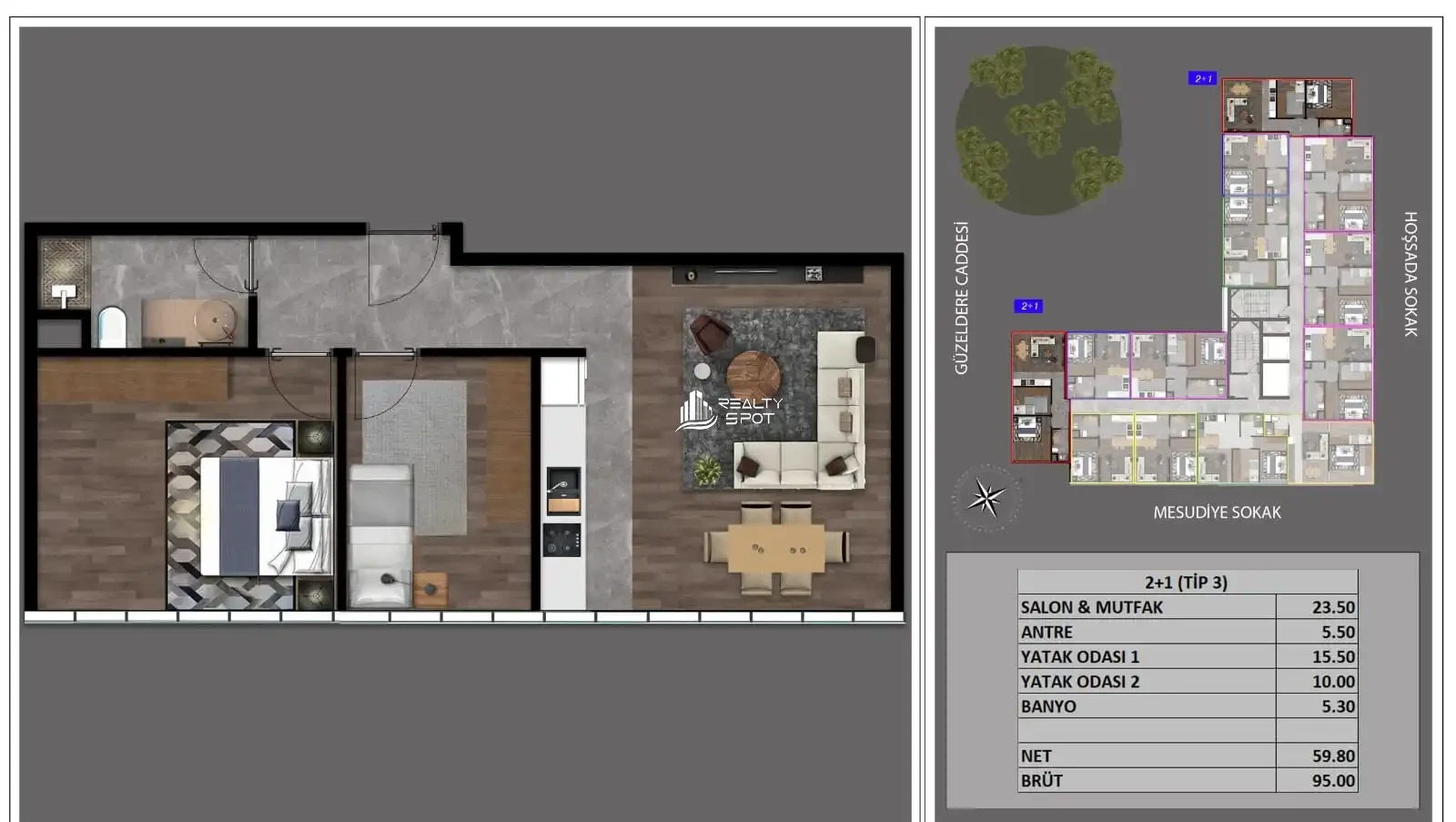Click the double bed in the master bedroom
Image resolution: width=1456 pixels, height=822 pixels.
pos(266,516)
